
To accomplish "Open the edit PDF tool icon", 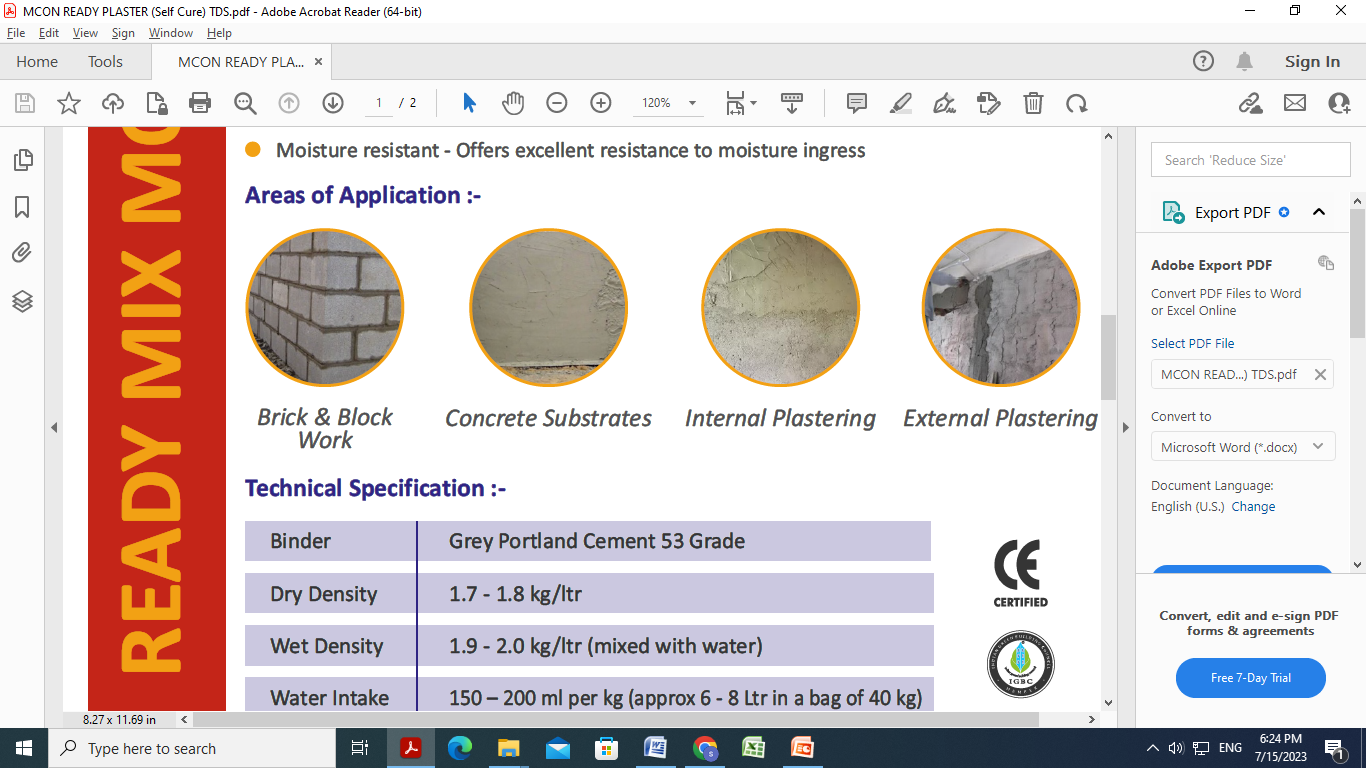I will pyautogui.click(x=989, y=103).
